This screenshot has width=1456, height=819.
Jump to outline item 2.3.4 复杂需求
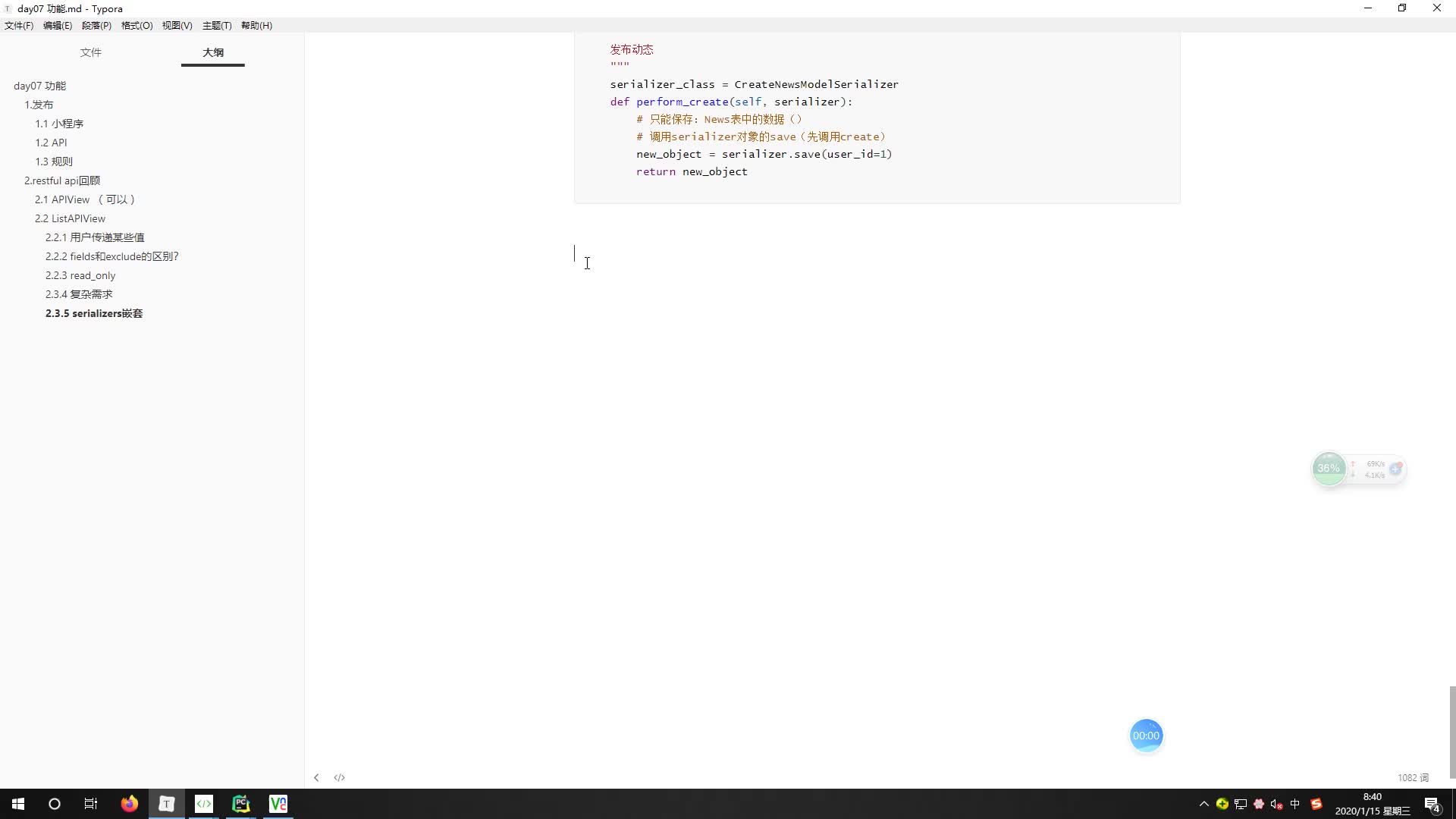pyautogui.click(x=79, y=294)
